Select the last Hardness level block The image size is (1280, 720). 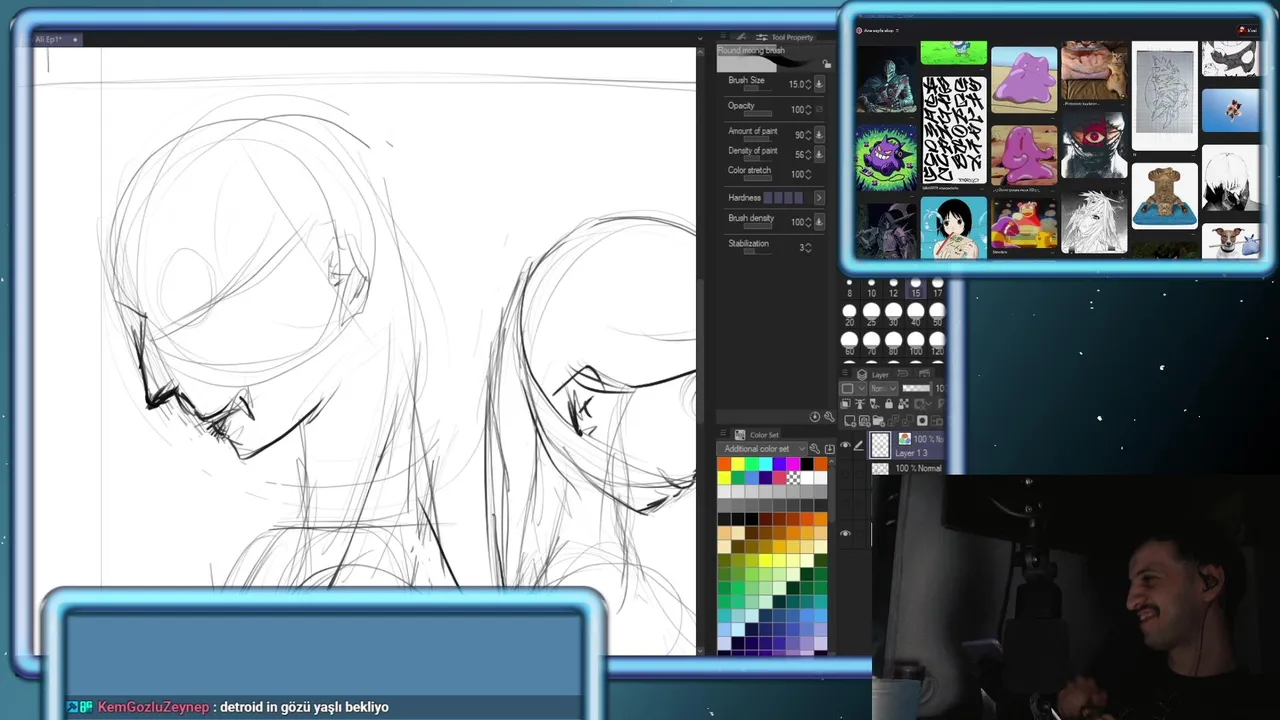coord(798,197)
